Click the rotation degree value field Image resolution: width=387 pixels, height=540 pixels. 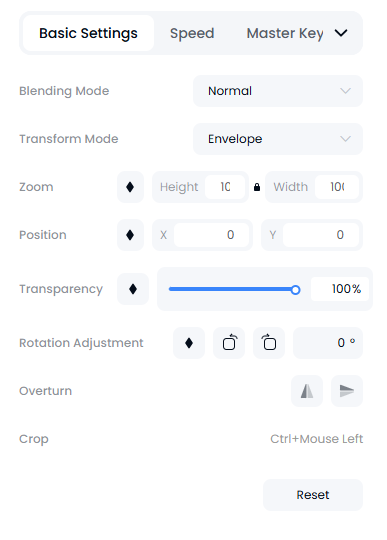point(328,343)
